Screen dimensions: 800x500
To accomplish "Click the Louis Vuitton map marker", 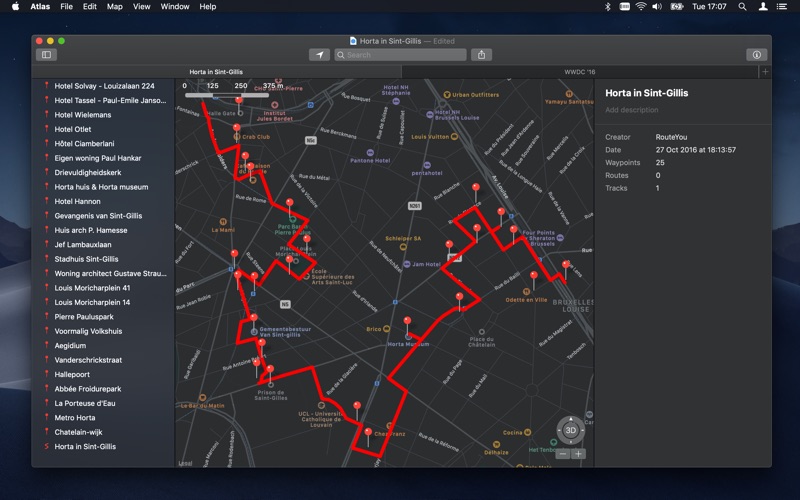I will [454, 137].
